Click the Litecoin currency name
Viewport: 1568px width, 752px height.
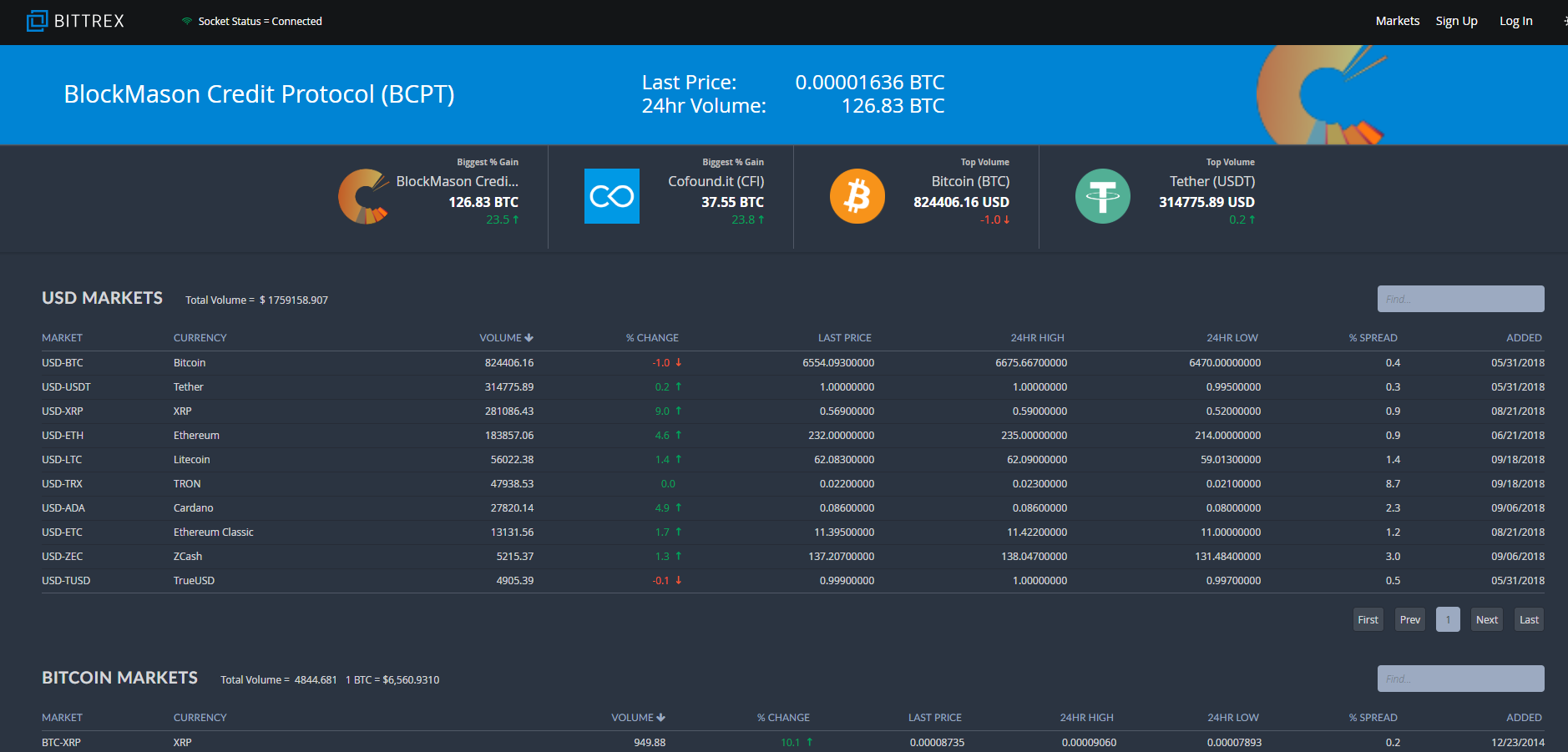192,460
